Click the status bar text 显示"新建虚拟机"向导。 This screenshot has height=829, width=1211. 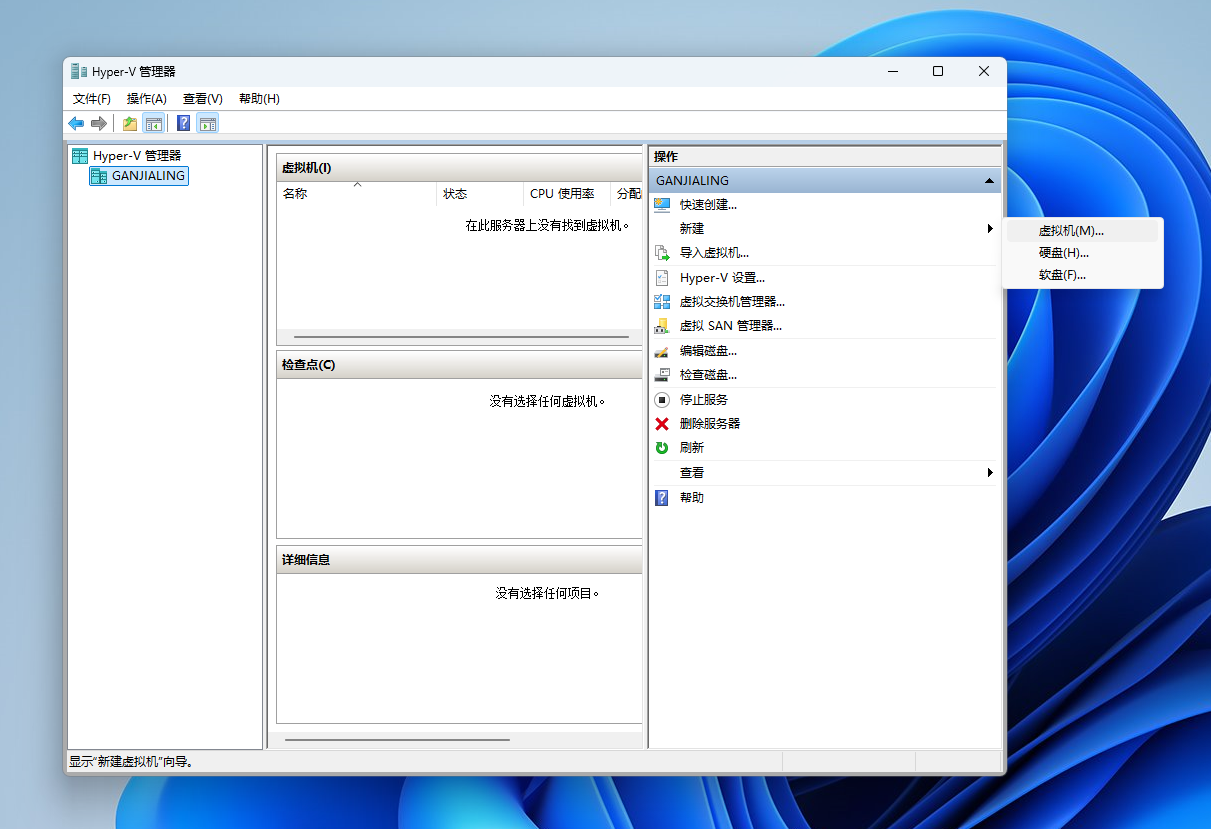(131, 762)
